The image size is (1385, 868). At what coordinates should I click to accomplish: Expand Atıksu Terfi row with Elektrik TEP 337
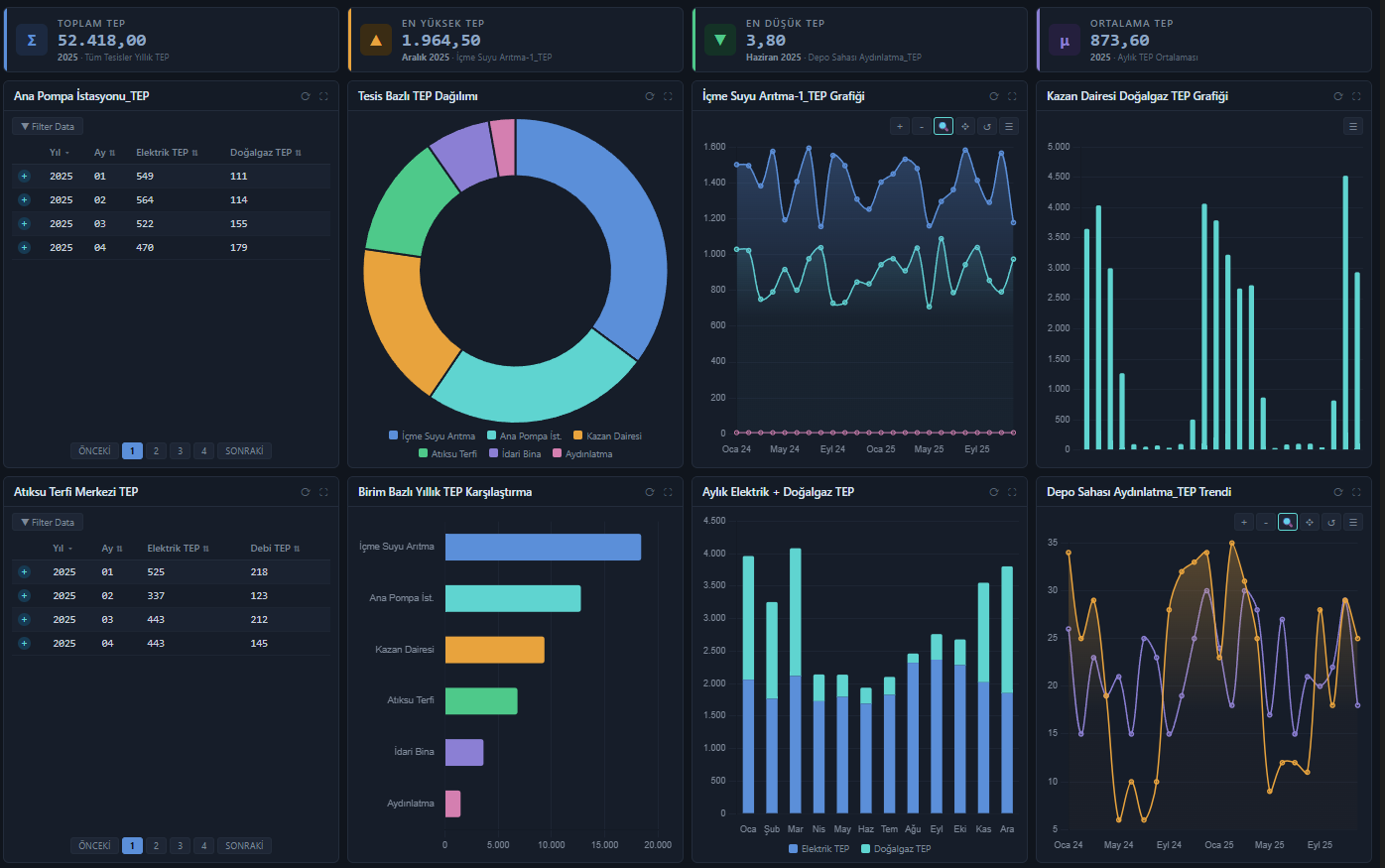point(24,596)
